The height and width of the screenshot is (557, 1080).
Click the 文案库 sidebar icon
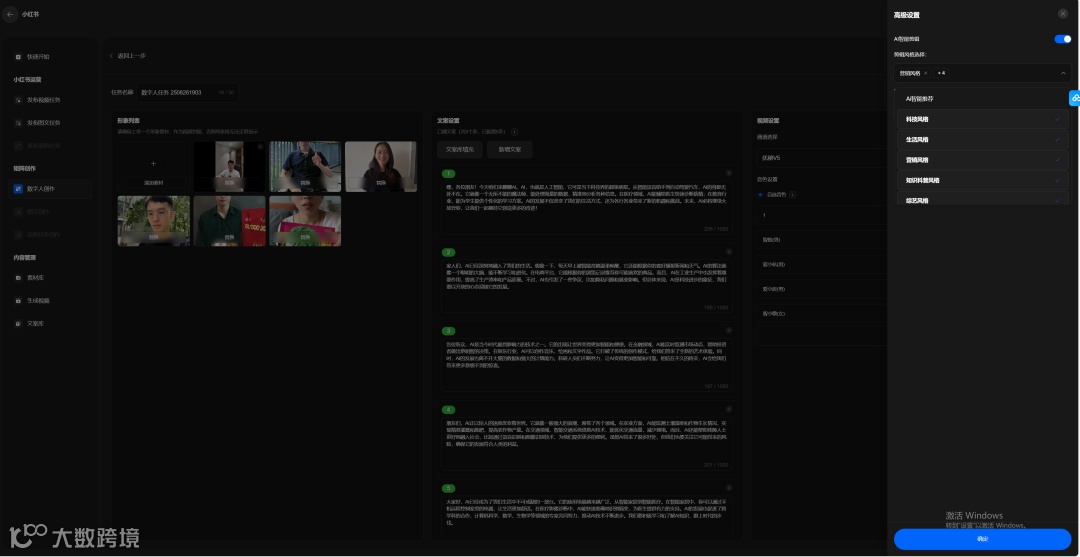point(19,323)
